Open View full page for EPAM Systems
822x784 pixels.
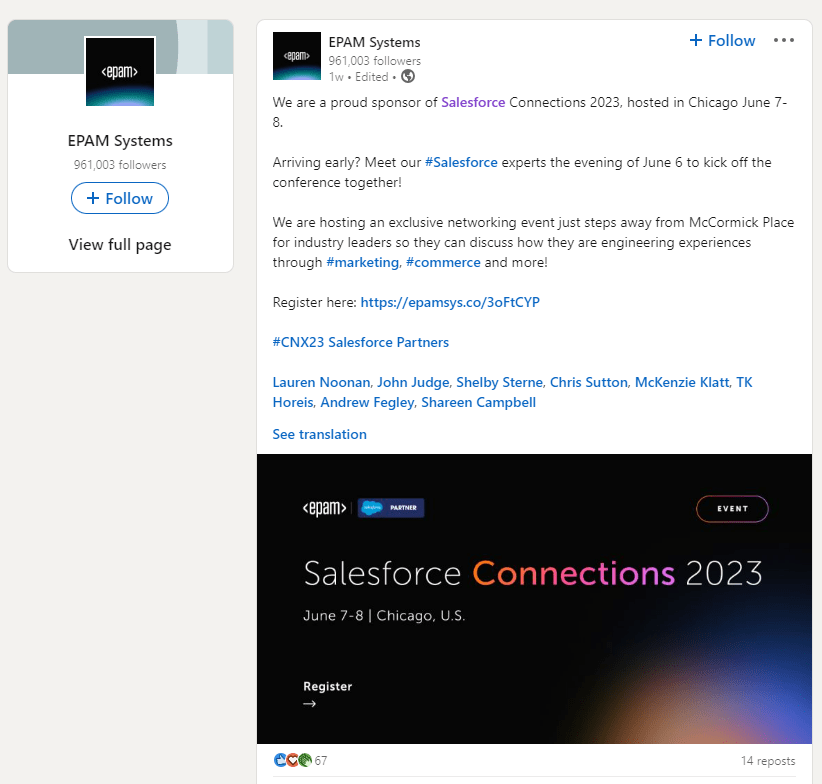pos(120,245)
